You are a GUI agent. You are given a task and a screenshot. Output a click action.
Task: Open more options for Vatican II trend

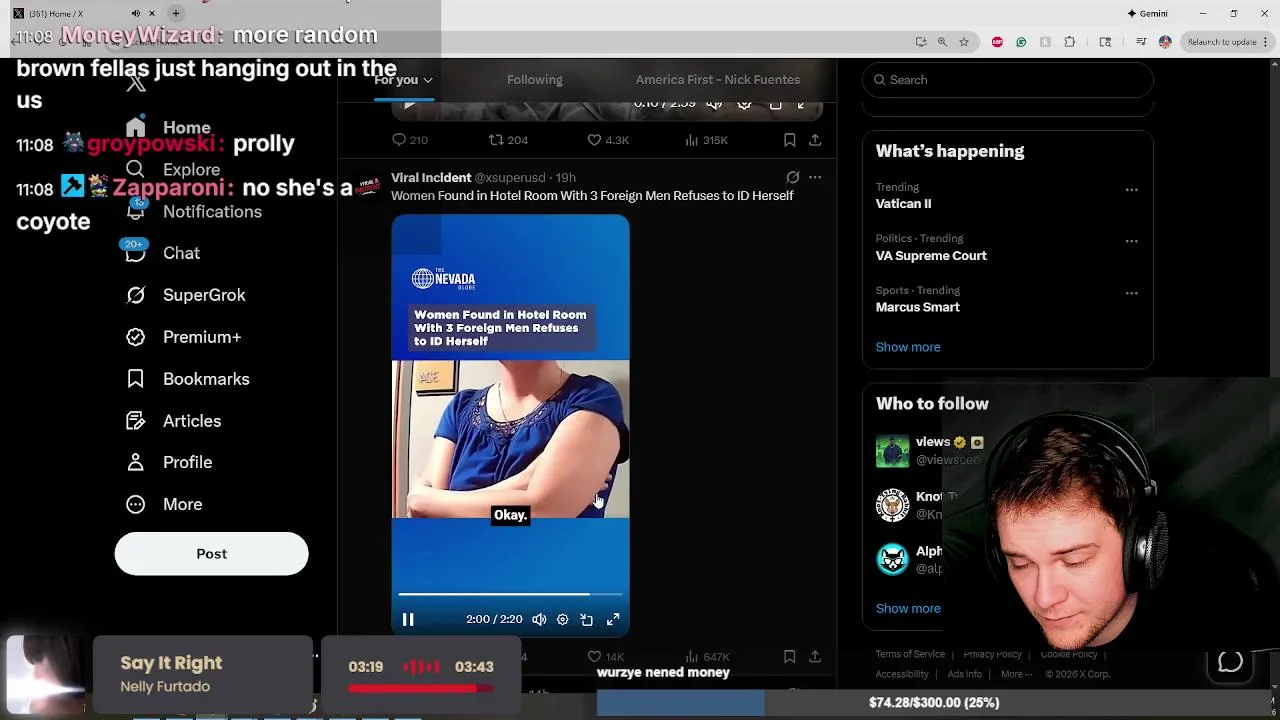coord(1131,189)
